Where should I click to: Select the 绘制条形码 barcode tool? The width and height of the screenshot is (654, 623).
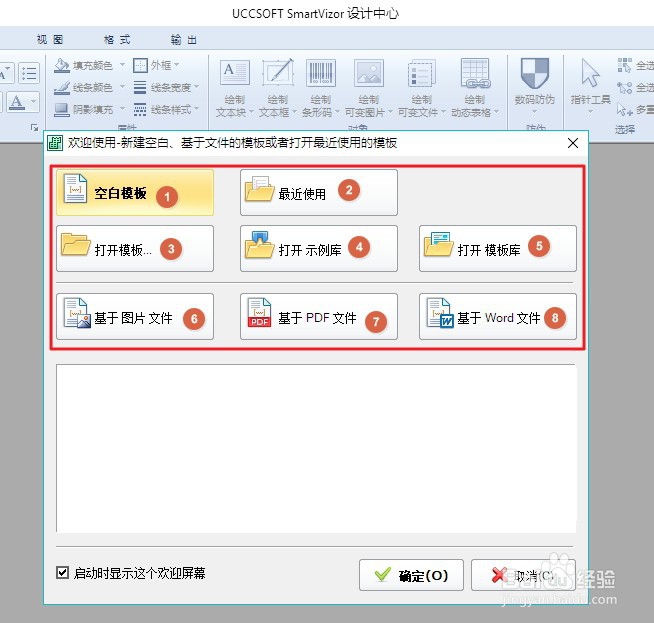320,88
